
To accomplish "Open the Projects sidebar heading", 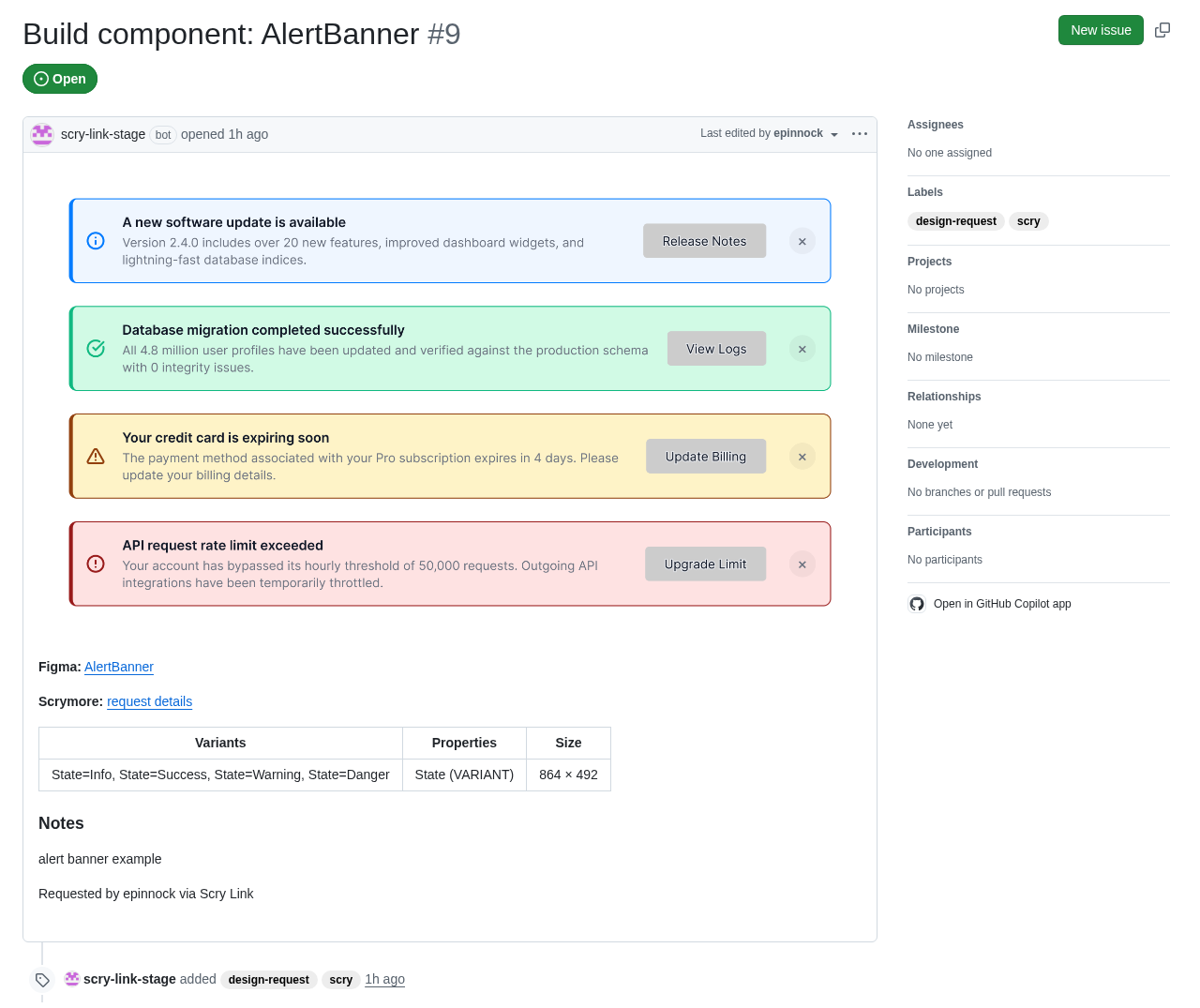I will tap(929, 262).
